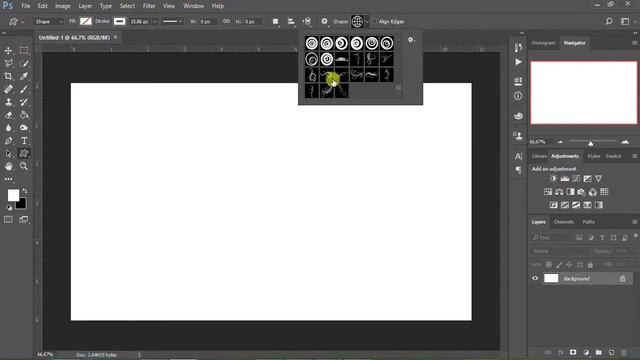
Task: Change the screen mode
Action: (x=24, y=220)
